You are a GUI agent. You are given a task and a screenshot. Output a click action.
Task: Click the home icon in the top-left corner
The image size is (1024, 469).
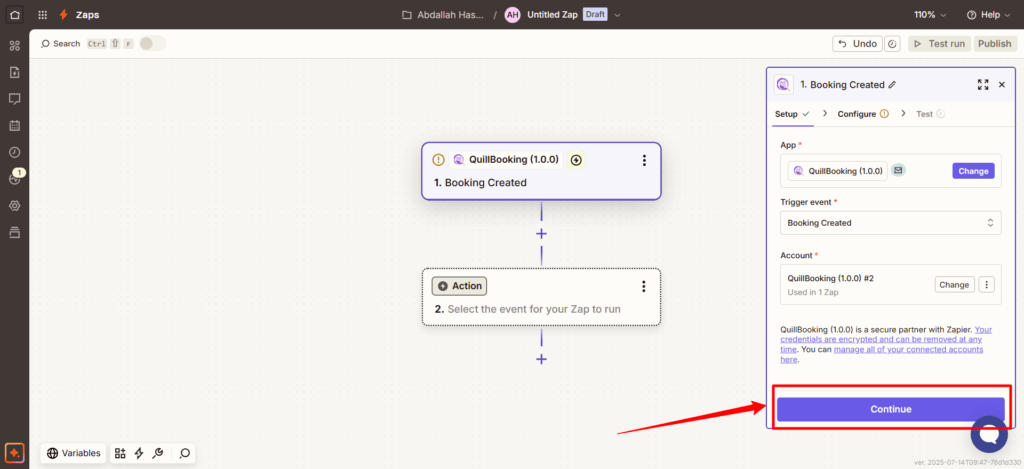coord(14,15)
